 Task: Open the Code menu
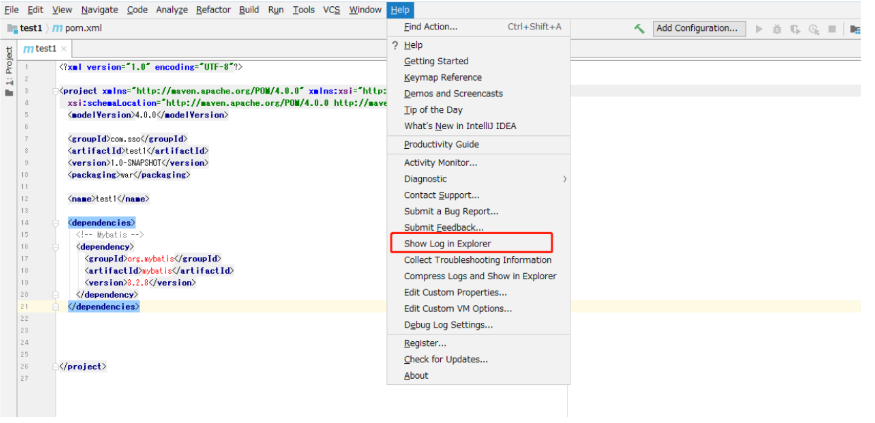click(137, 9)
